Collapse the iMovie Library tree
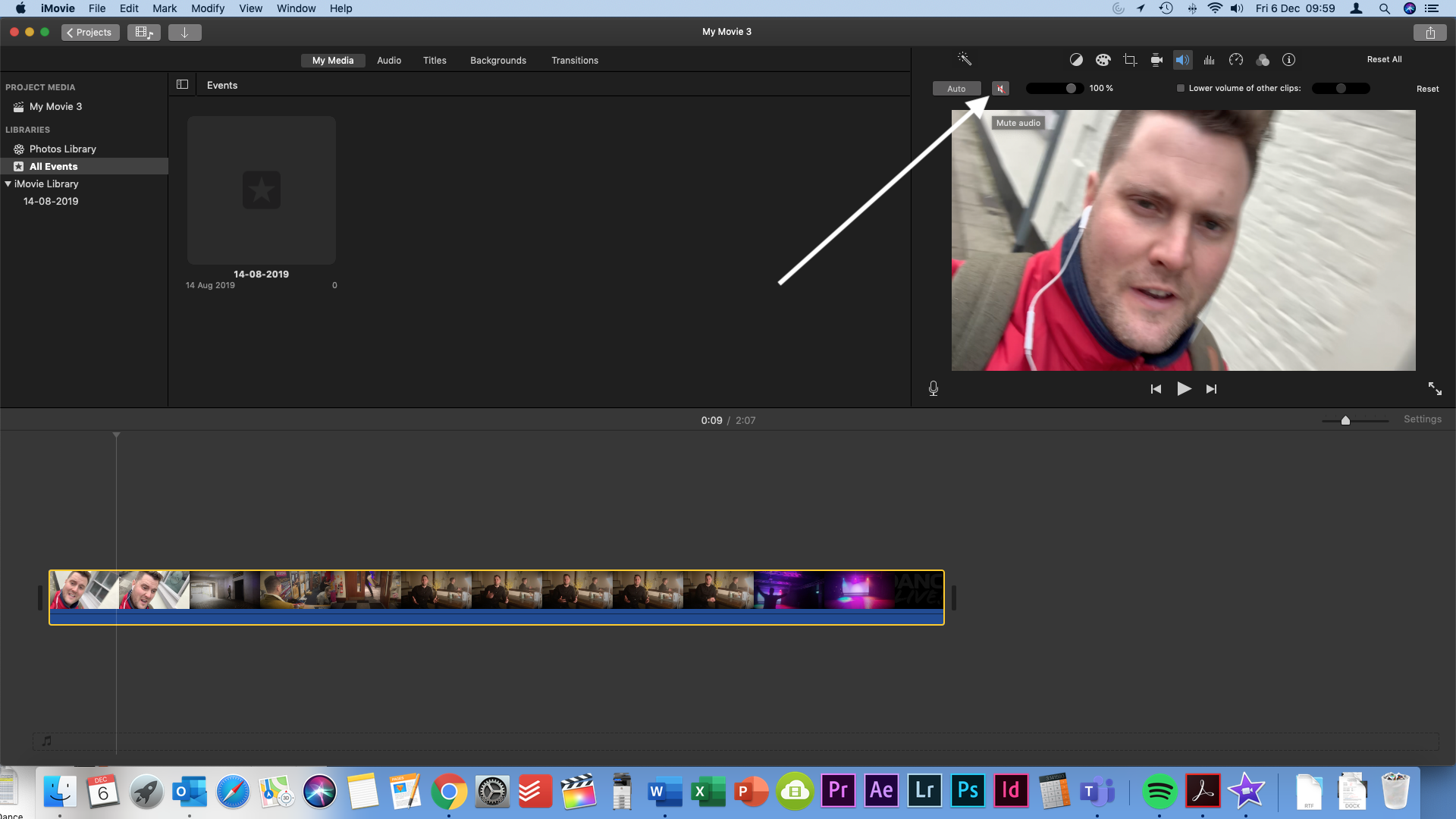 point(8,184)
